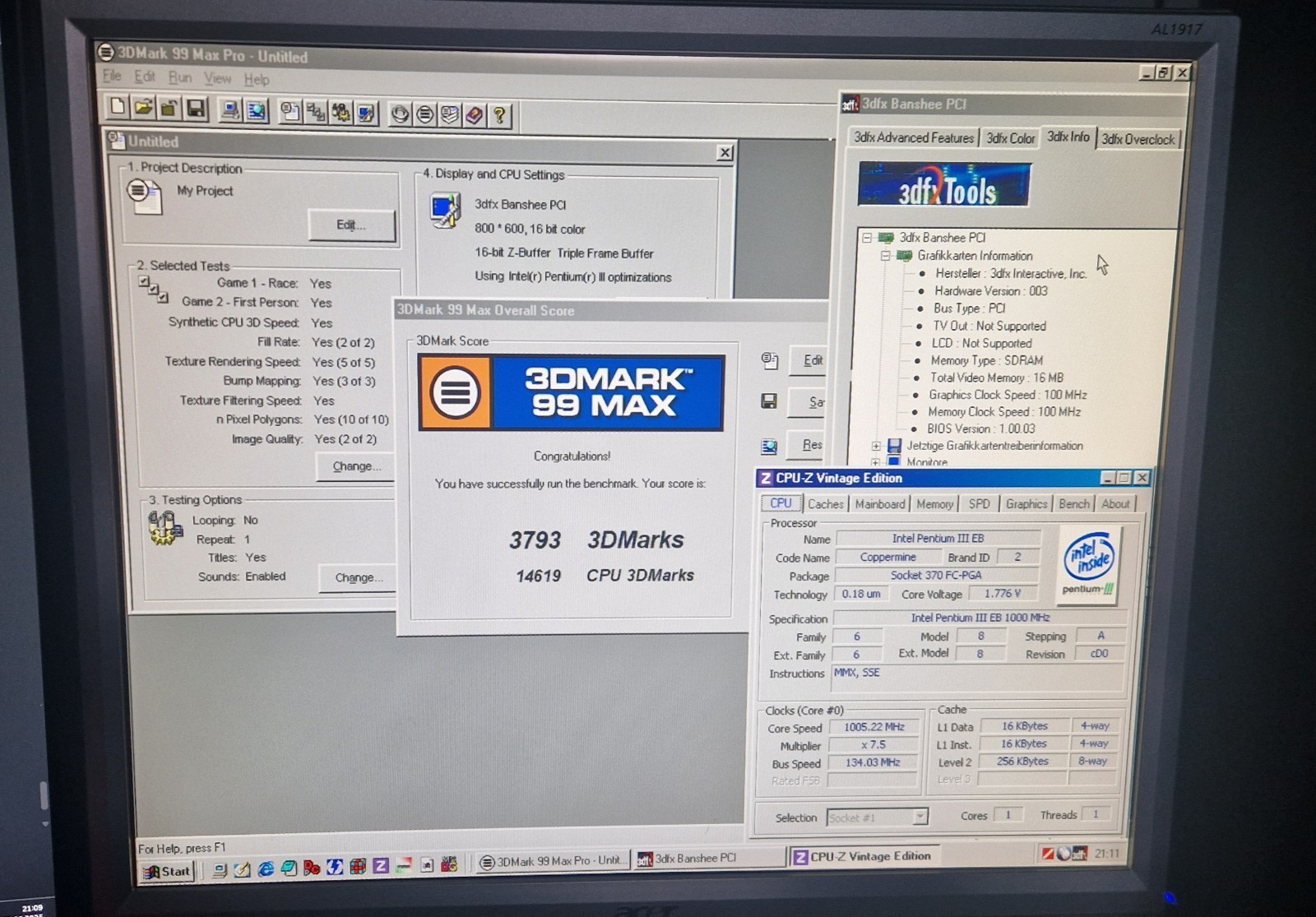Screen dimensions: 1316x917
Task: Open the Edit menu in 3DMark
Action: tap(145, 76)
